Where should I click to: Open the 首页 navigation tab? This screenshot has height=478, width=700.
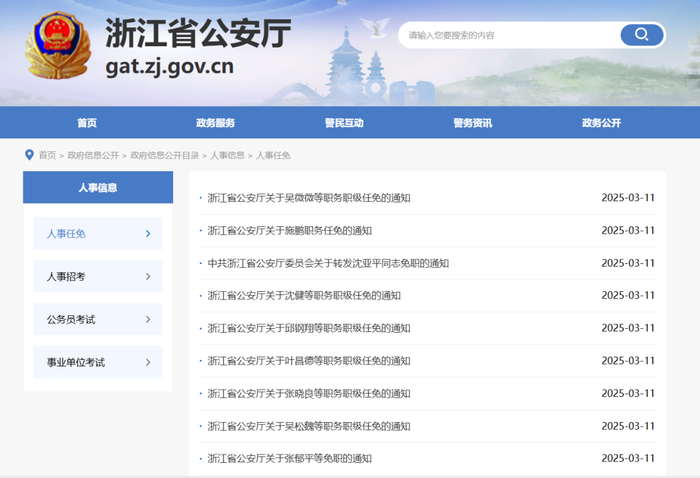click(87, 123)
